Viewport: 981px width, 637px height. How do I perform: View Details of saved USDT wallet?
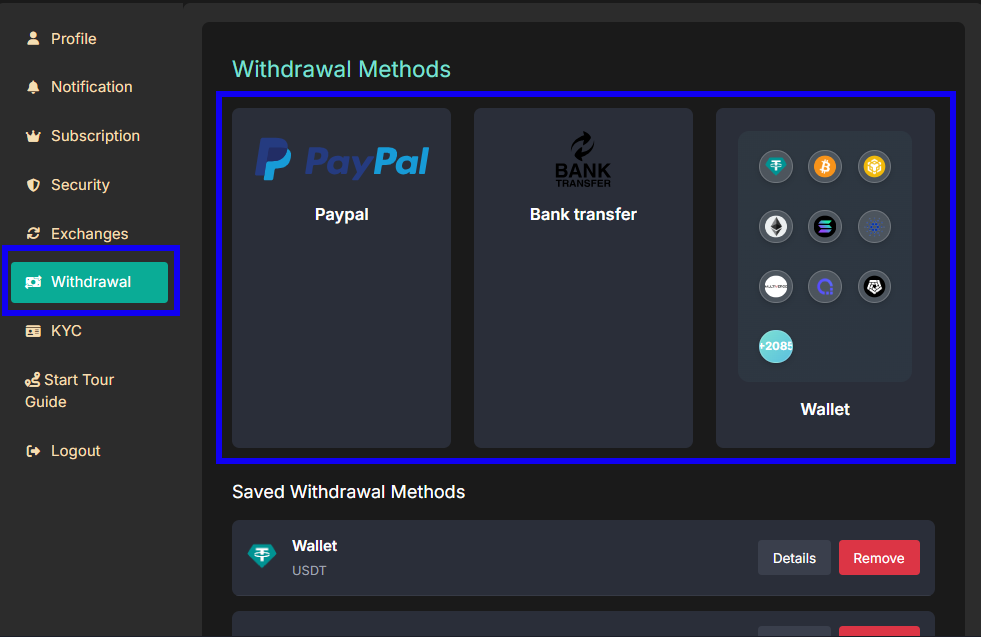coord(794,558)
